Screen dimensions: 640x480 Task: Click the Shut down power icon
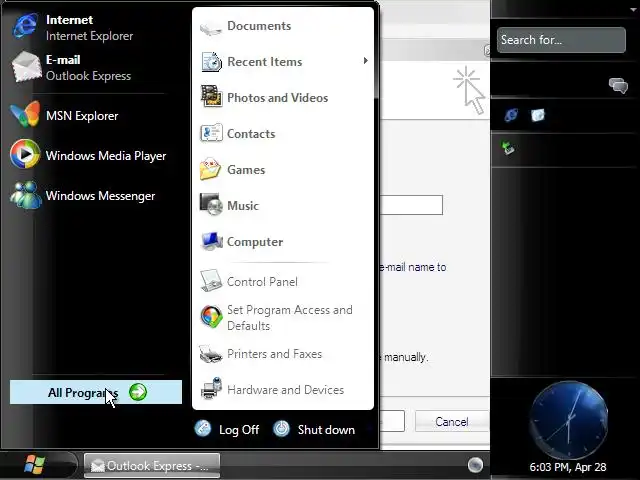point(281,429)
